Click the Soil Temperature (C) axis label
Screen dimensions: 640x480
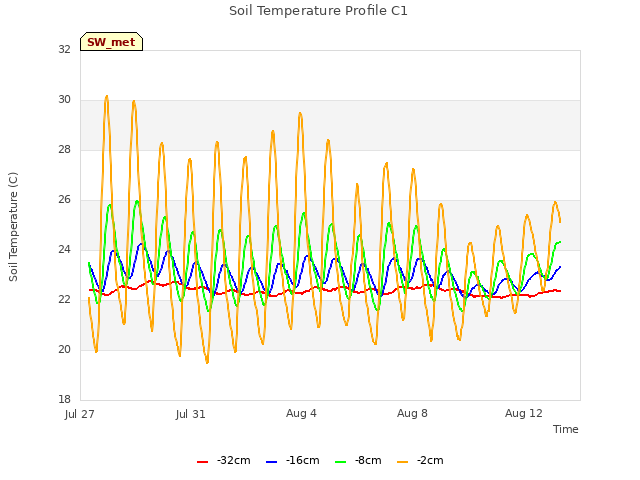(x=13, y=227)
